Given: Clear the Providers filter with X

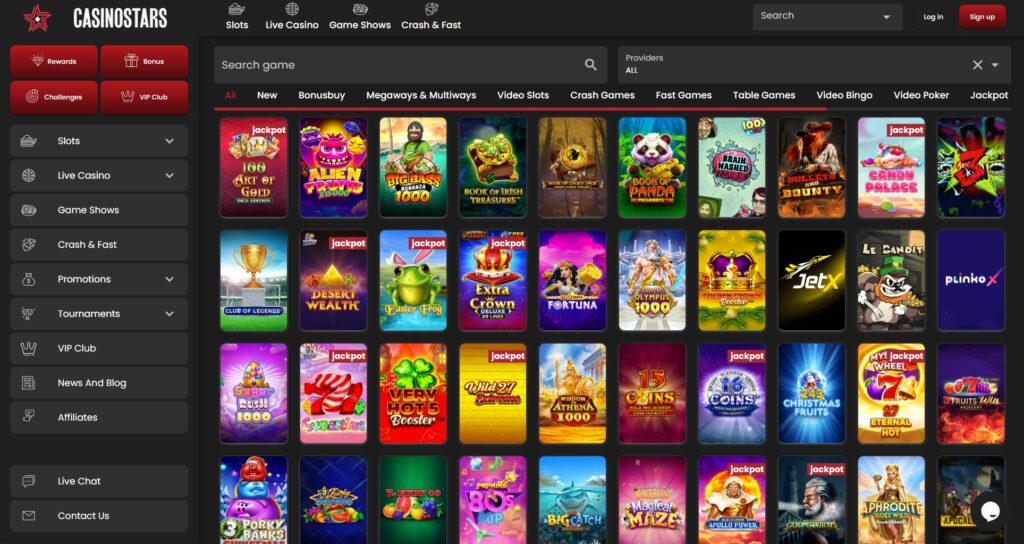Looking at the screenshot, I should pyautogui.click(x=978, y=65).
